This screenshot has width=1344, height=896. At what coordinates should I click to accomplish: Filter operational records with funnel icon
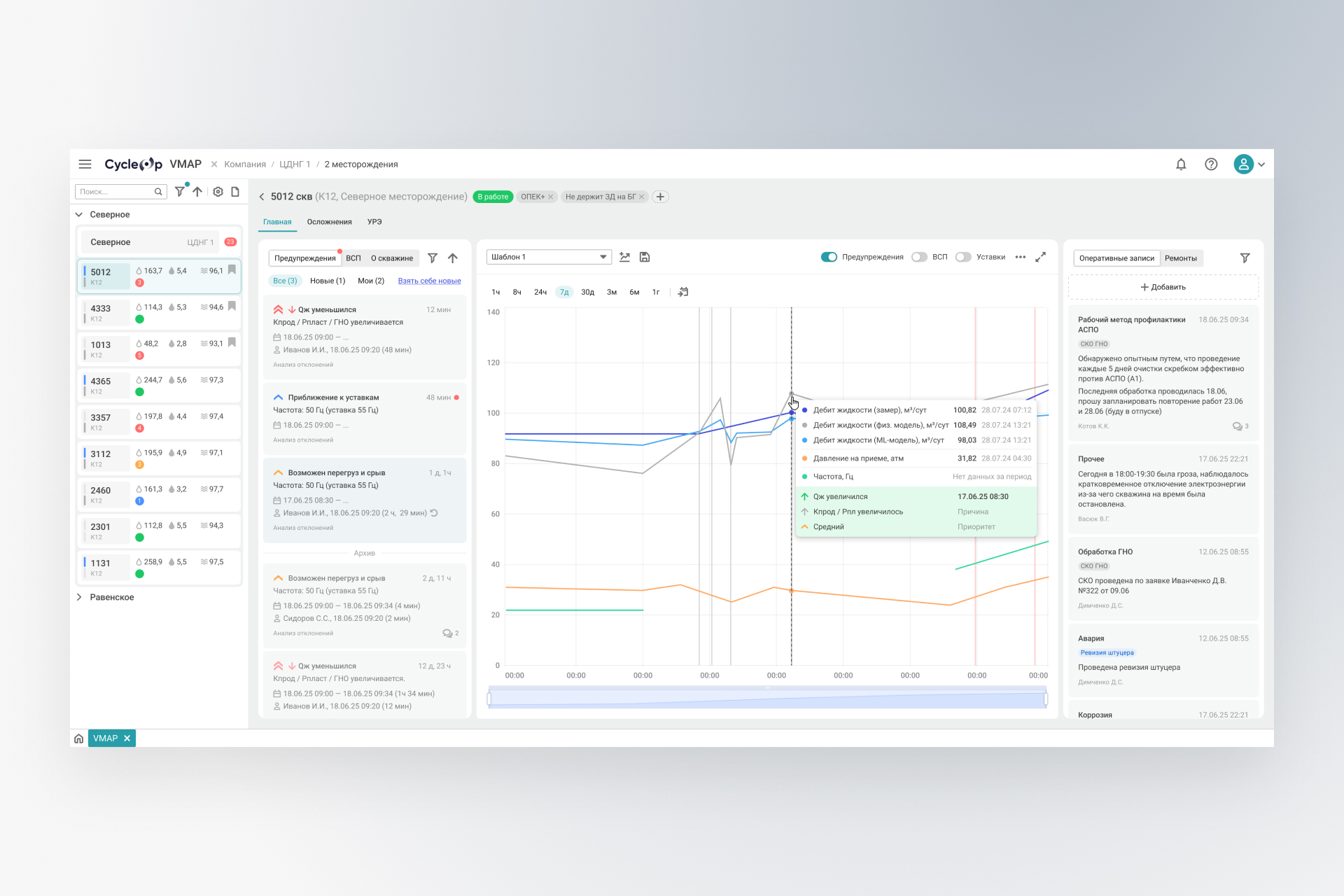1245,258
